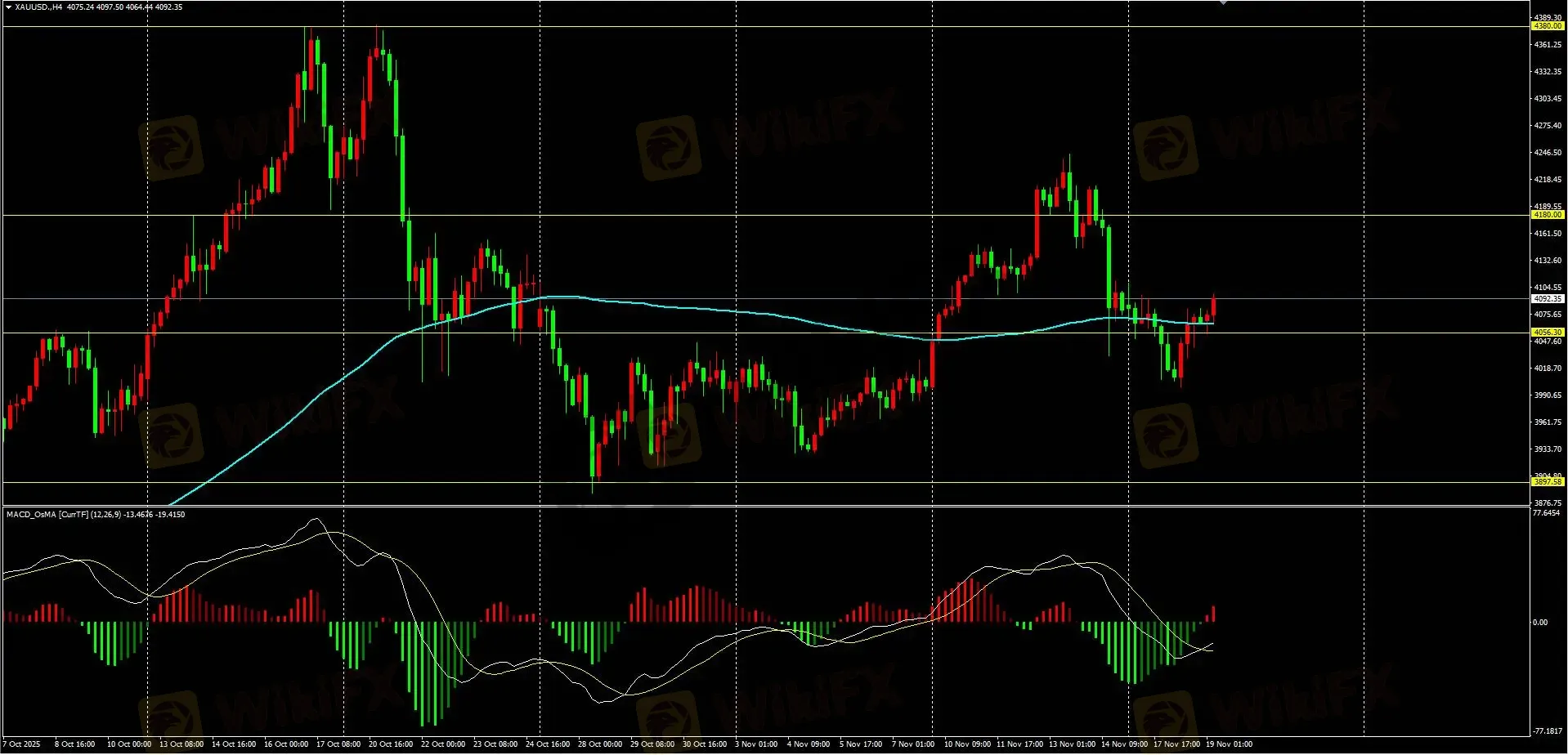Screen dimensions: 1568x755
Task: Click the 4275.40 value on the price scale
Action: click(1548, 126)
